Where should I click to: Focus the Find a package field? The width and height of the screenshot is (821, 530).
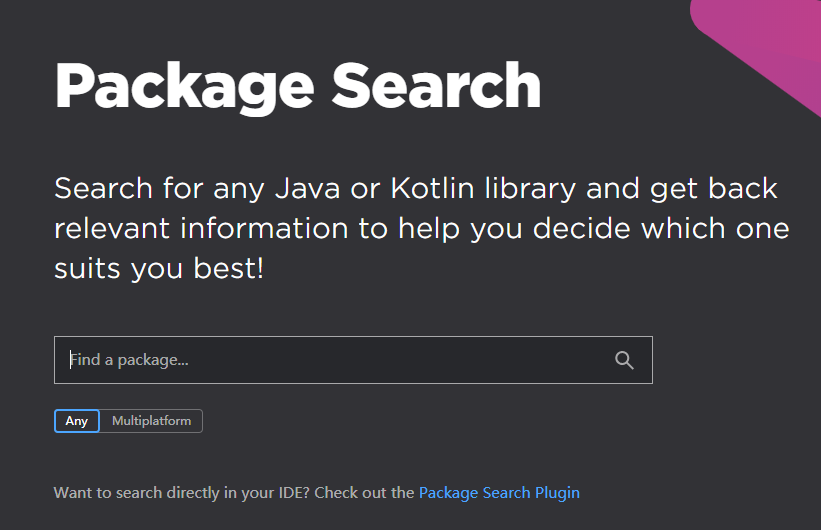(330, 360)
